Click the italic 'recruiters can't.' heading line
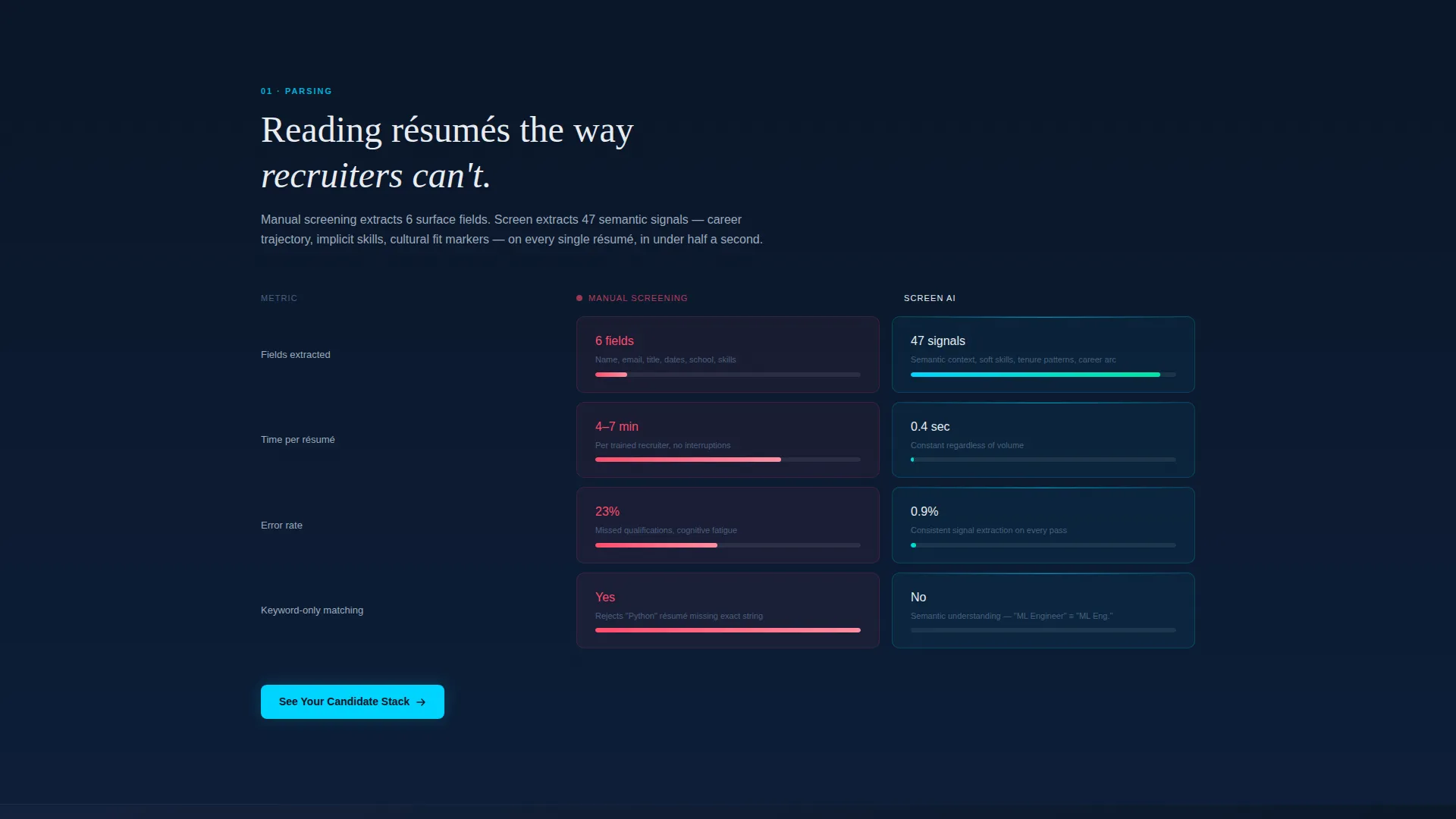Viewport: 1456px width, 819px height. pyautogui.click(x=375, y=176)
